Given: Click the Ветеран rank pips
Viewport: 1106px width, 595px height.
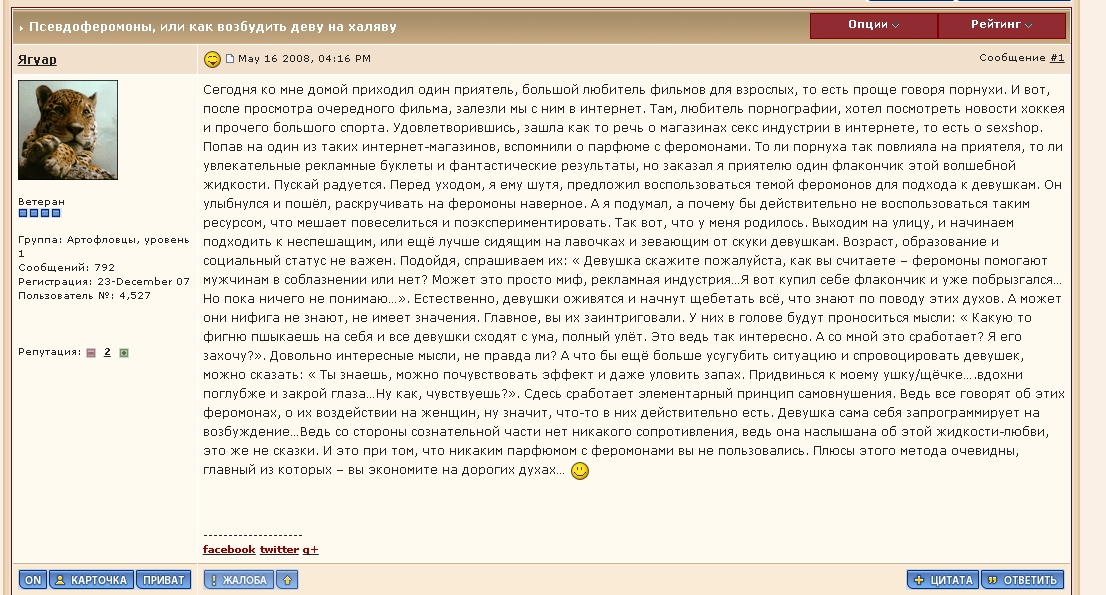Looking at the screenshot, I should point(40,213).
